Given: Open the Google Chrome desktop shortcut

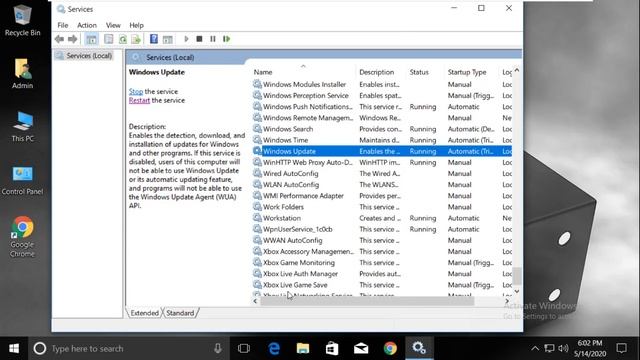Looking at the screenshot, I should (x=22, y=237).
